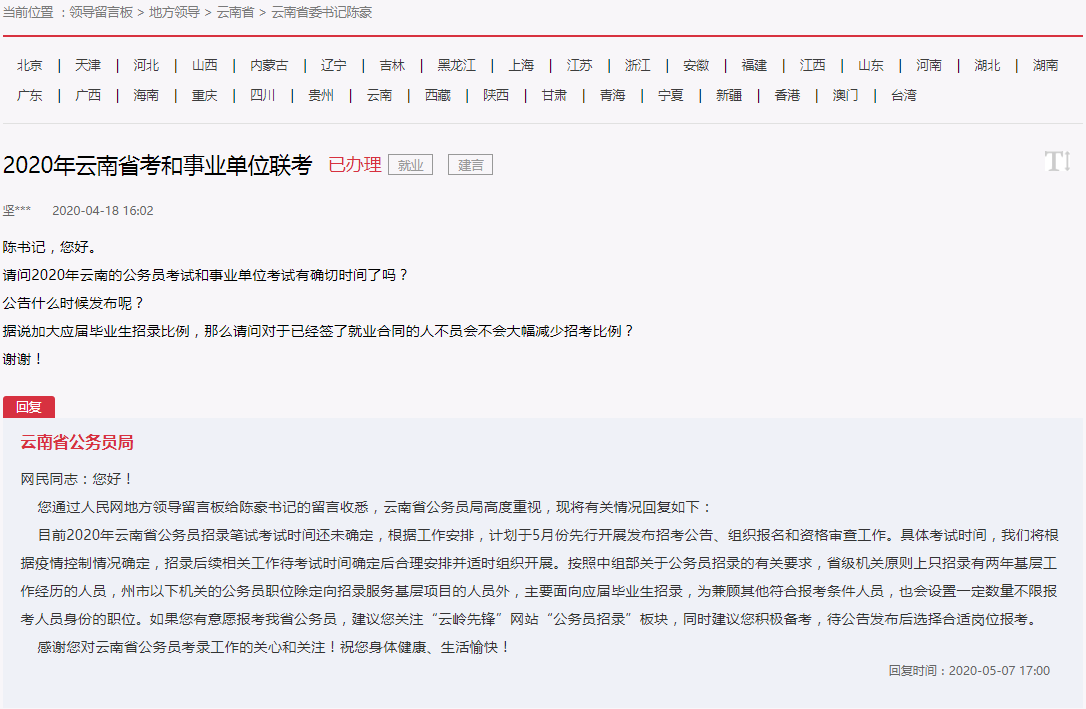Viewport: 1086px width, 709px height.
Task: Open 新疆 region link
Action: click(729, 95)
